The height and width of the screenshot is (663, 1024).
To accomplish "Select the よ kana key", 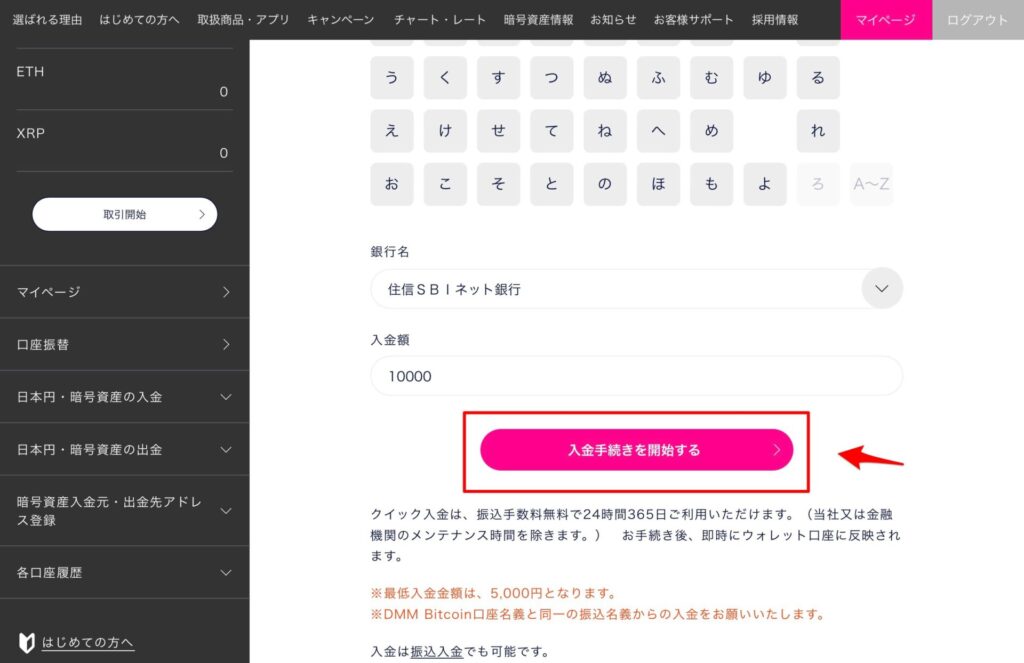I will pyautogui.click(x=765, y=184).
